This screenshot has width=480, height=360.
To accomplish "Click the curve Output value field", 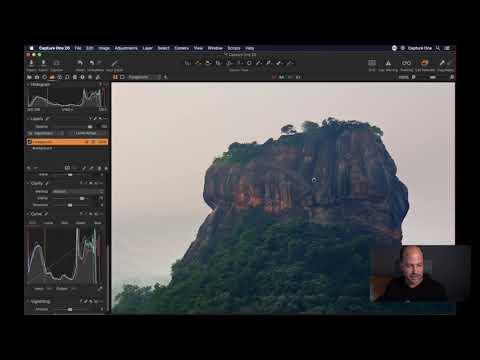I will pyautogui.click(x=73, y=289).
